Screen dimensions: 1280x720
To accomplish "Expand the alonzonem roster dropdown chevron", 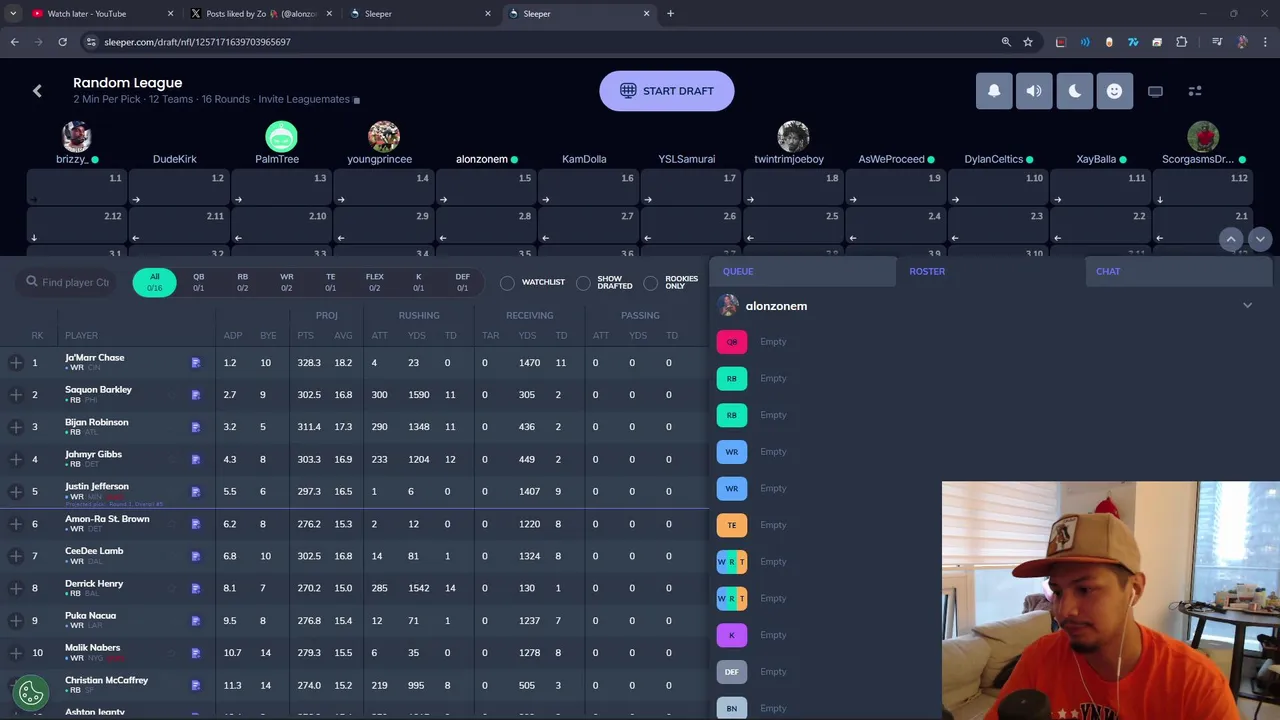I will 1247,306.
